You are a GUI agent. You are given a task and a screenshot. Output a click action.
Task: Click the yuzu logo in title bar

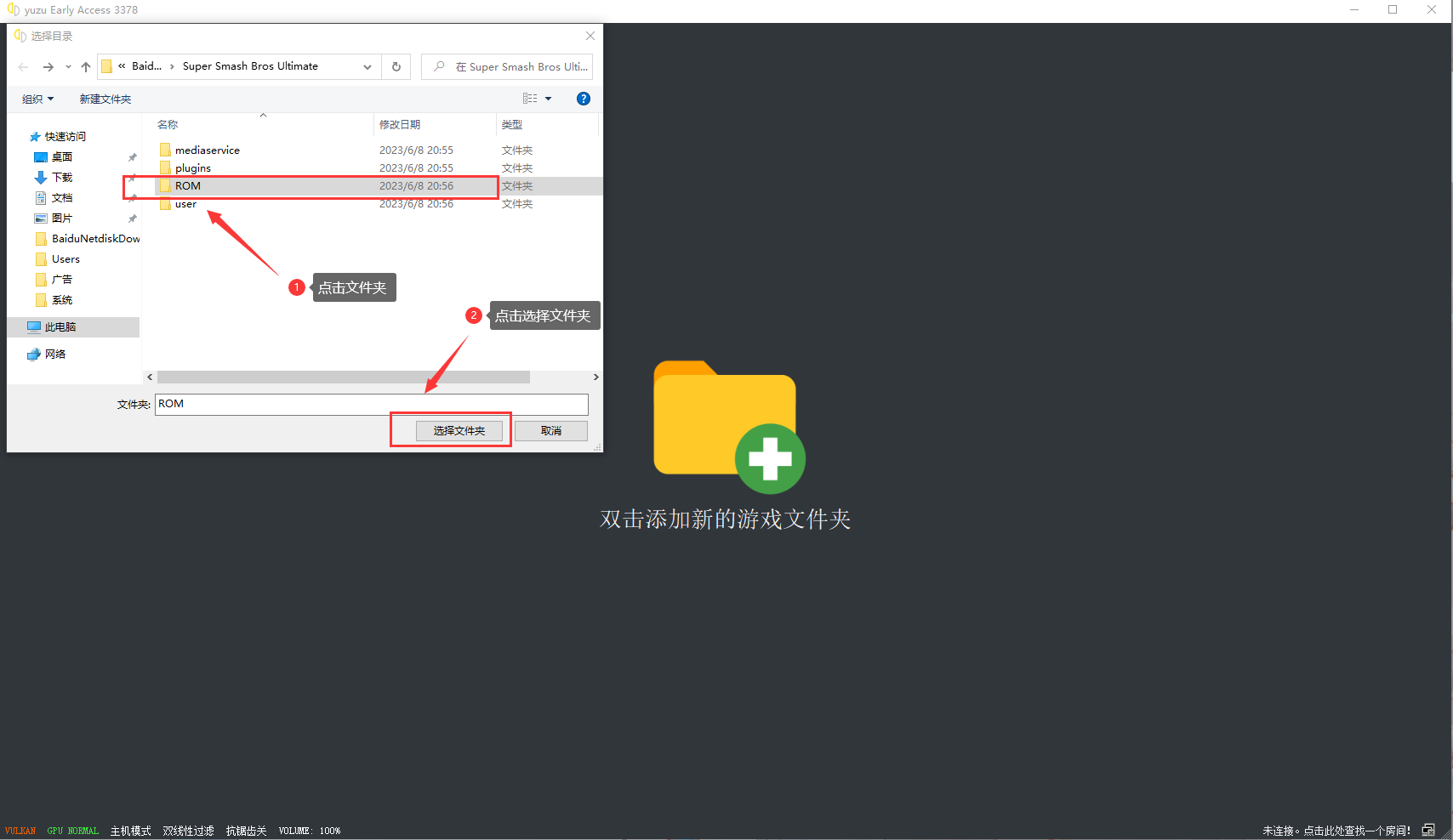tap(13, 10)
